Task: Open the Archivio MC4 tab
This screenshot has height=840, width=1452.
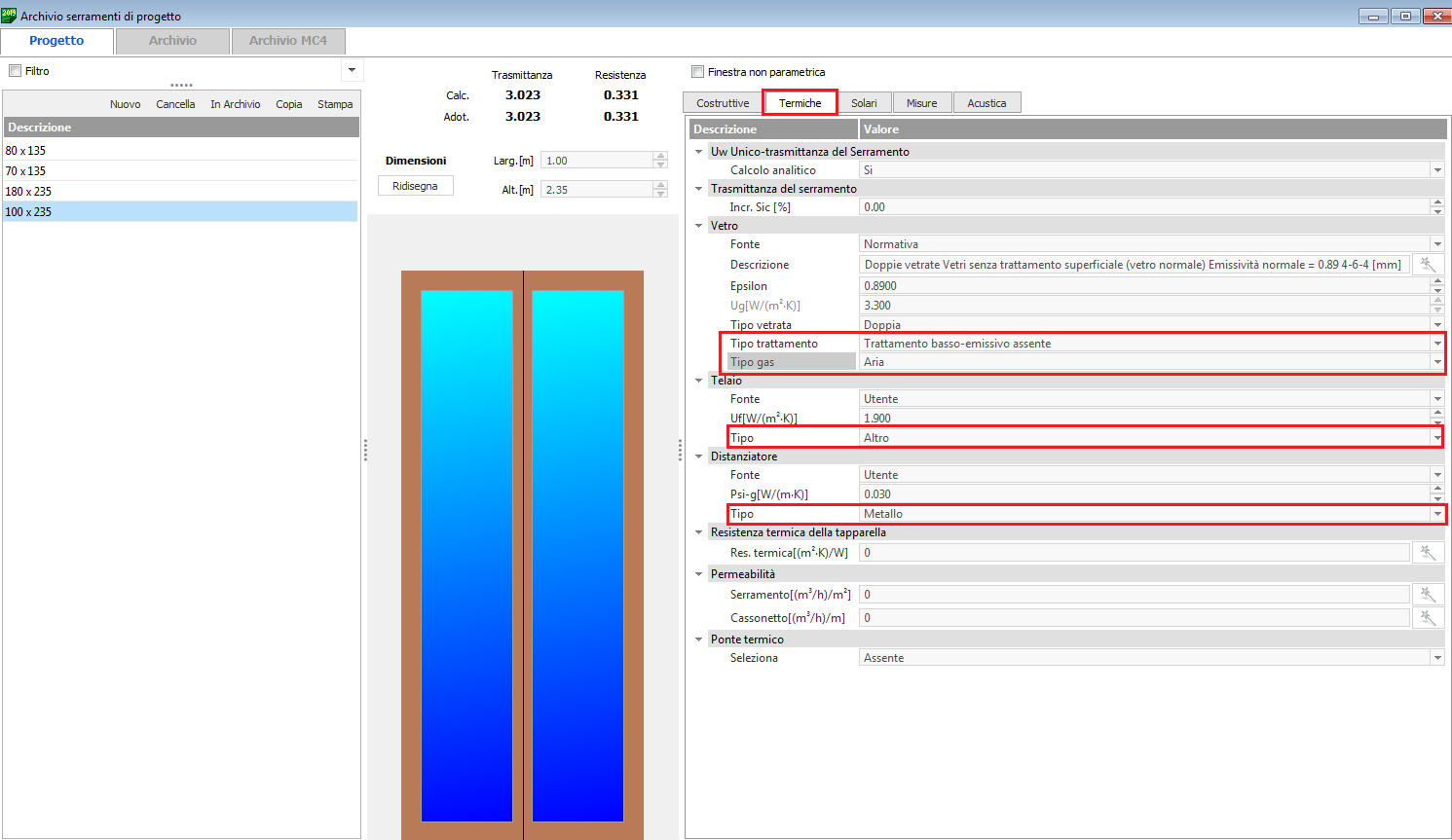Action: point(287,41)
